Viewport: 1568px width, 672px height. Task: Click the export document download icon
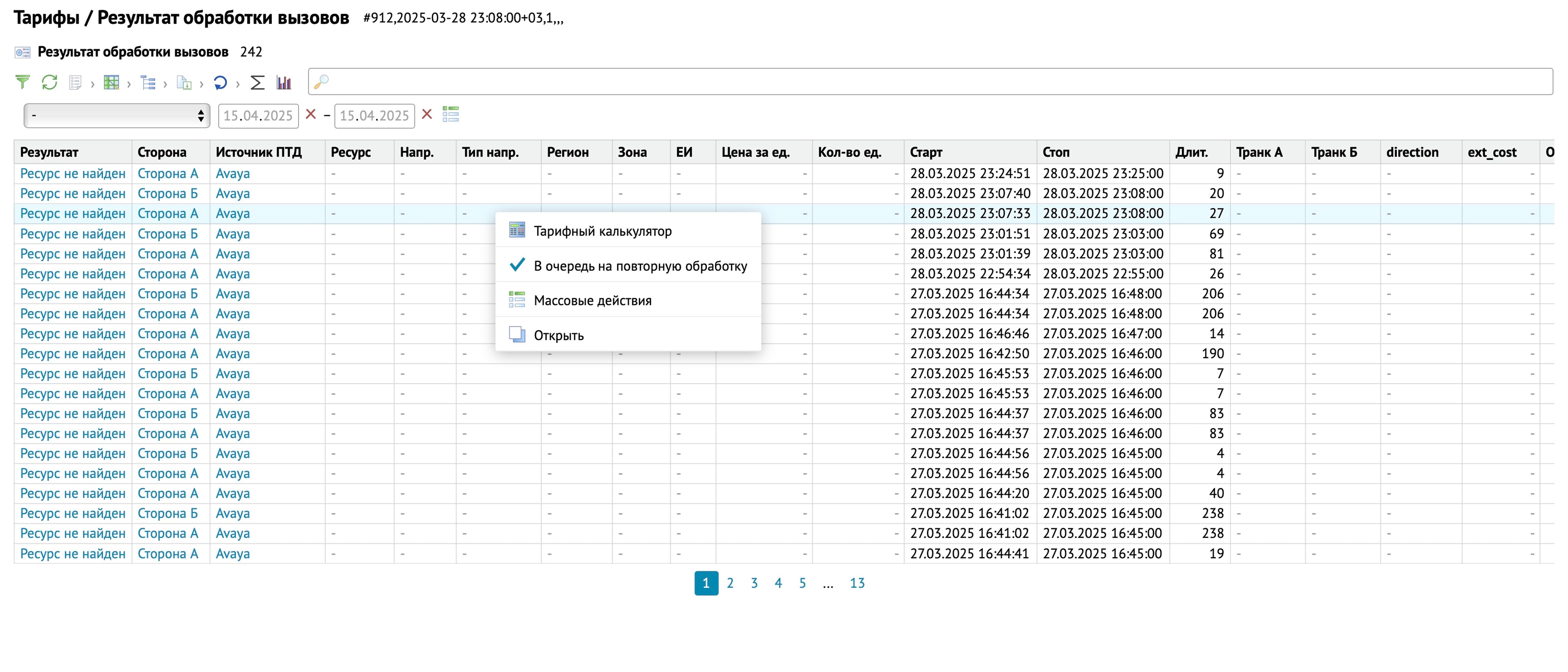click(184, 82)
